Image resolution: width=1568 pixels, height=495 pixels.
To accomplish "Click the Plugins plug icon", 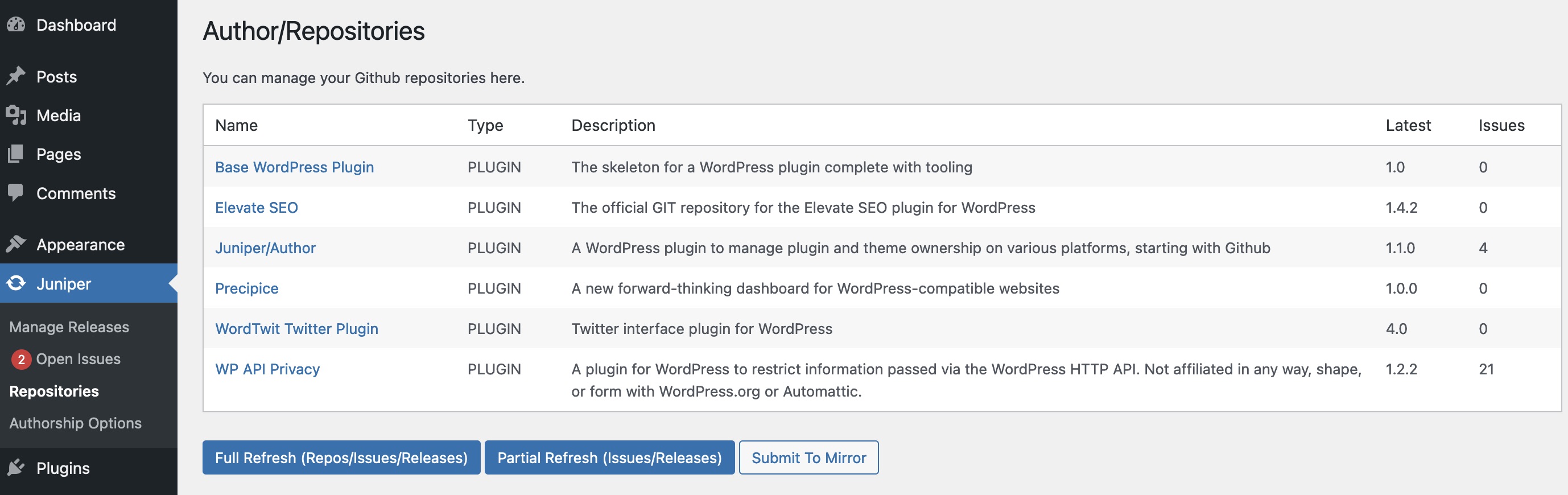I will click(x=16, y=468).
